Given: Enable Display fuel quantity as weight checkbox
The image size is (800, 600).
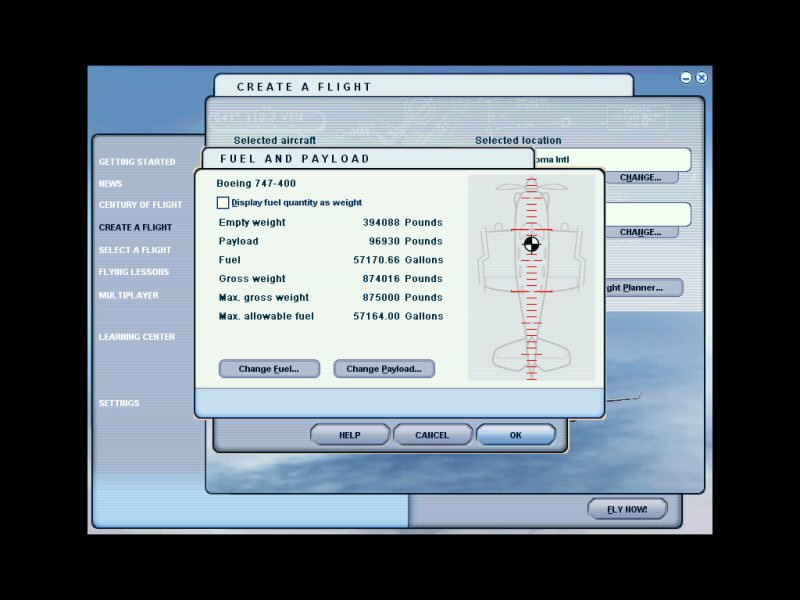Looking at the screenshot, I should coord(223,202).
